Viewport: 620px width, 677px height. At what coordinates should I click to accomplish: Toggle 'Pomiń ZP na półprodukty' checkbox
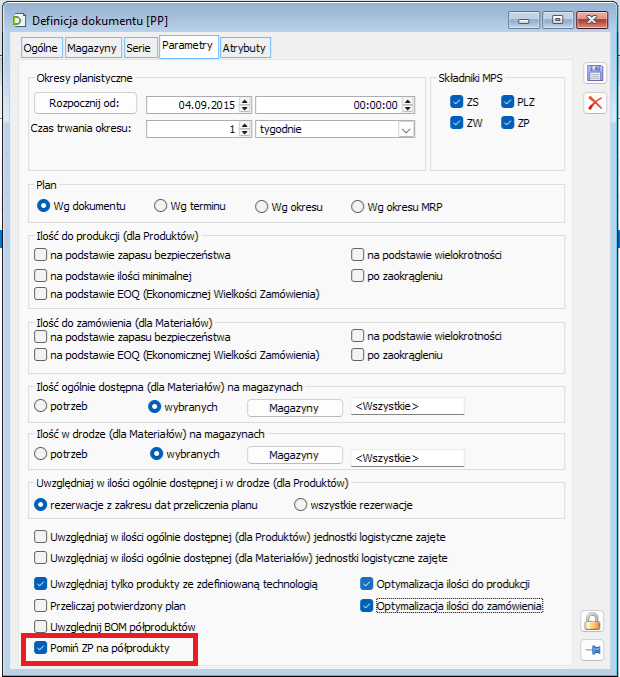[x=41, y=648]
